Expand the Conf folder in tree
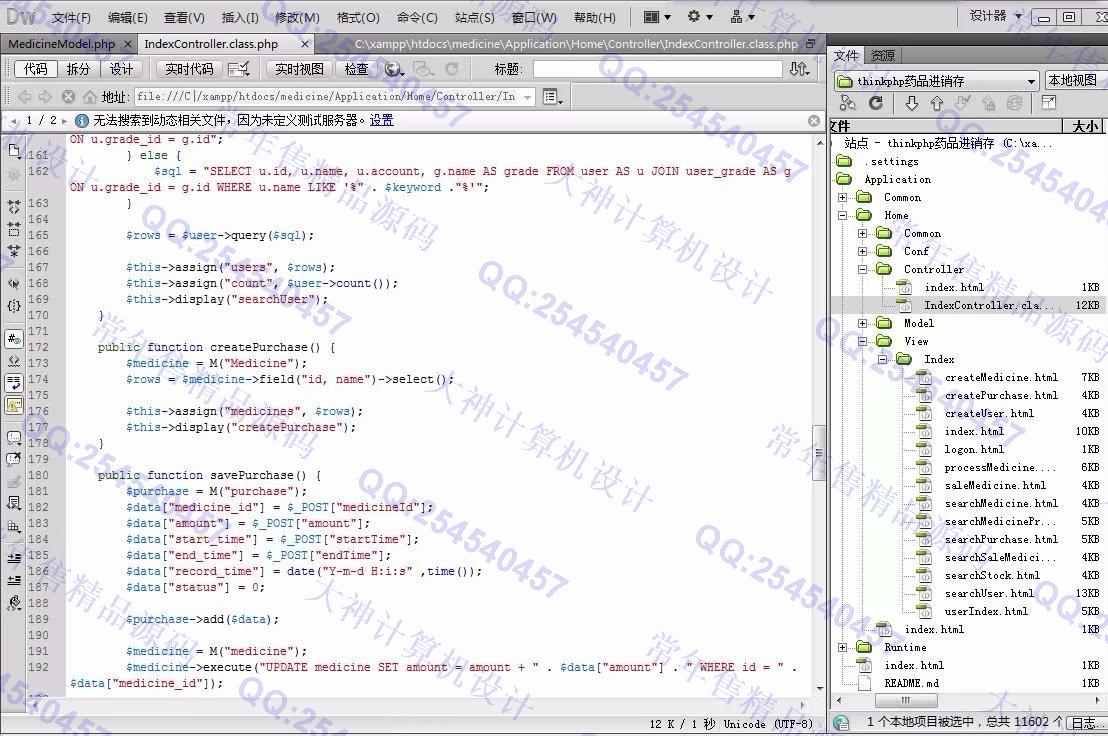 pyautogui.click(x=862, y=251)
